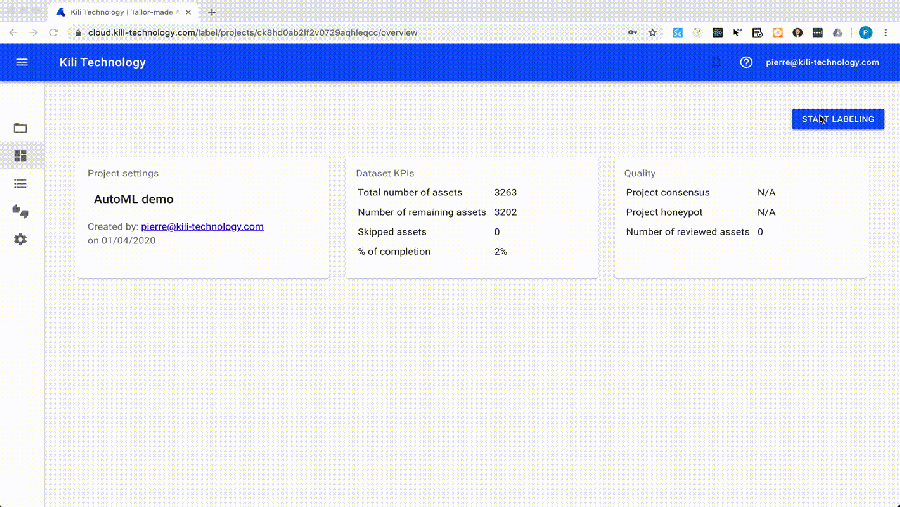Click the blue square extension icon
This screenshot has height=507, width=900.
click(678, 33)
